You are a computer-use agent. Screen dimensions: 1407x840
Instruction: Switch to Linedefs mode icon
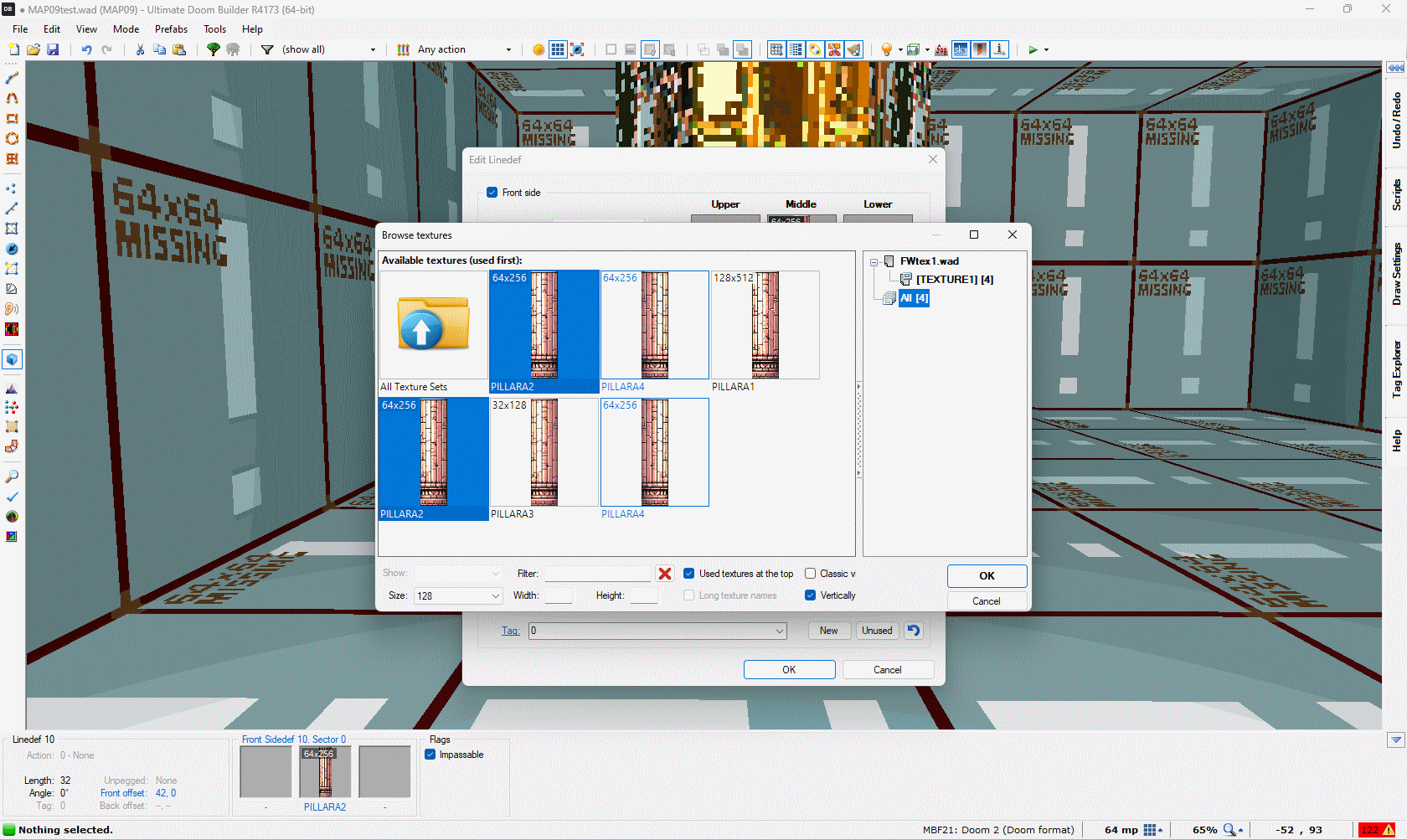[x=12, y=209]
